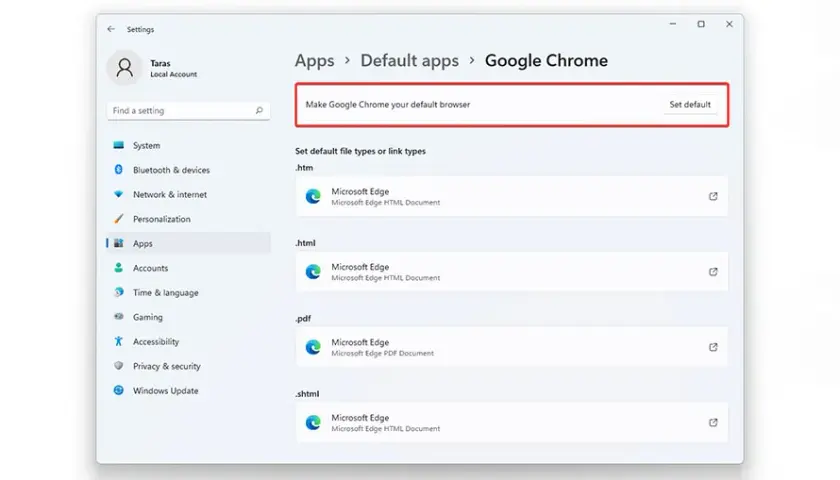Click the Bluetooth icon in sidebar

118,169
